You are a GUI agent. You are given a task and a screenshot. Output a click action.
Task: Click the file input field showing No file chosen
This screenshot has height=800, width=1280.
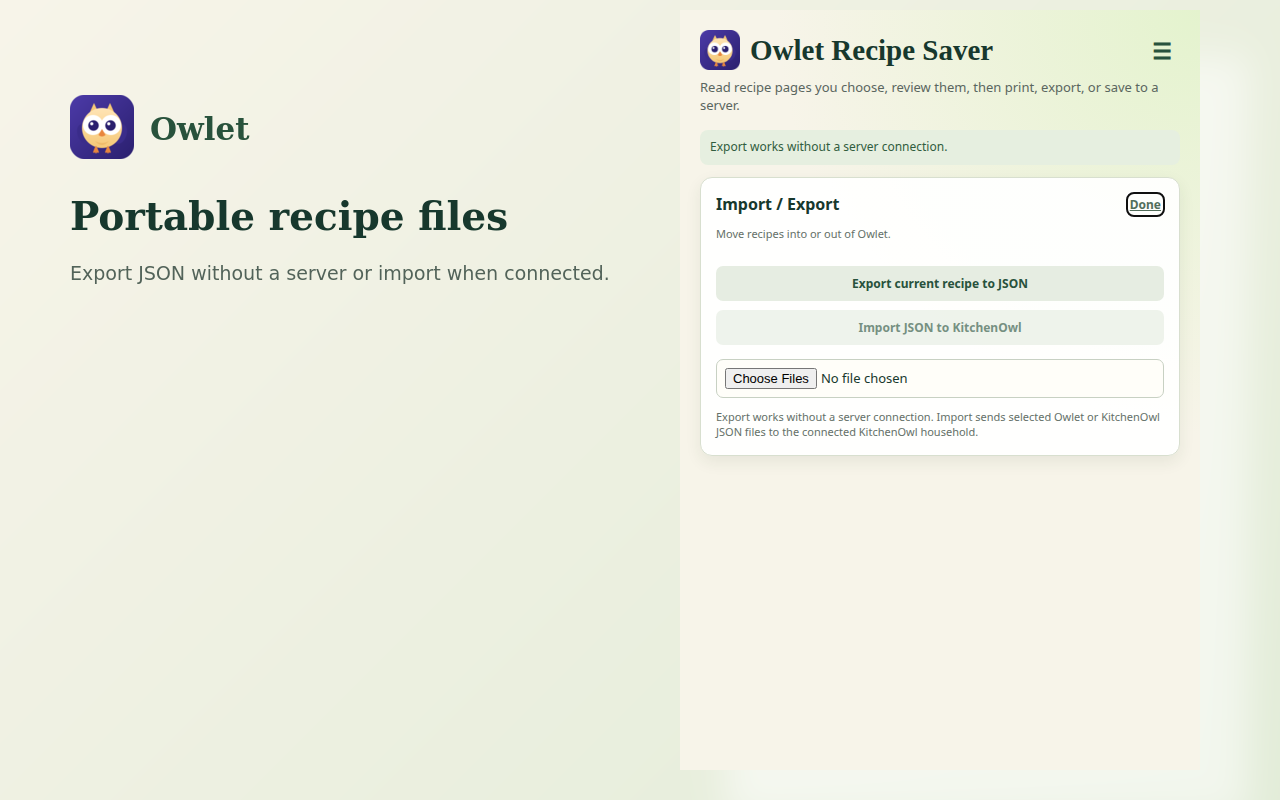pos(940,378)
